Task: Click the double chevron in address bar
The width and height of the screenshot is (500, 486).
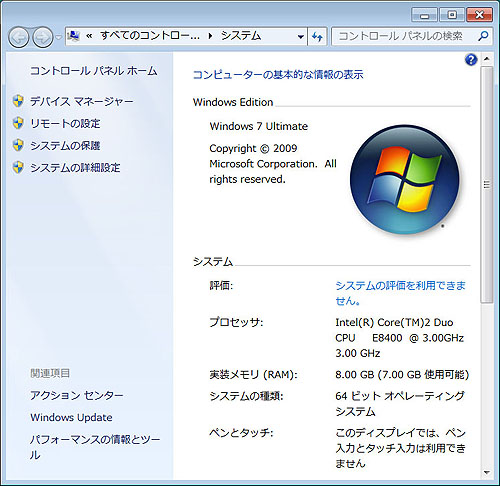Action: click(x=89, y=36)
